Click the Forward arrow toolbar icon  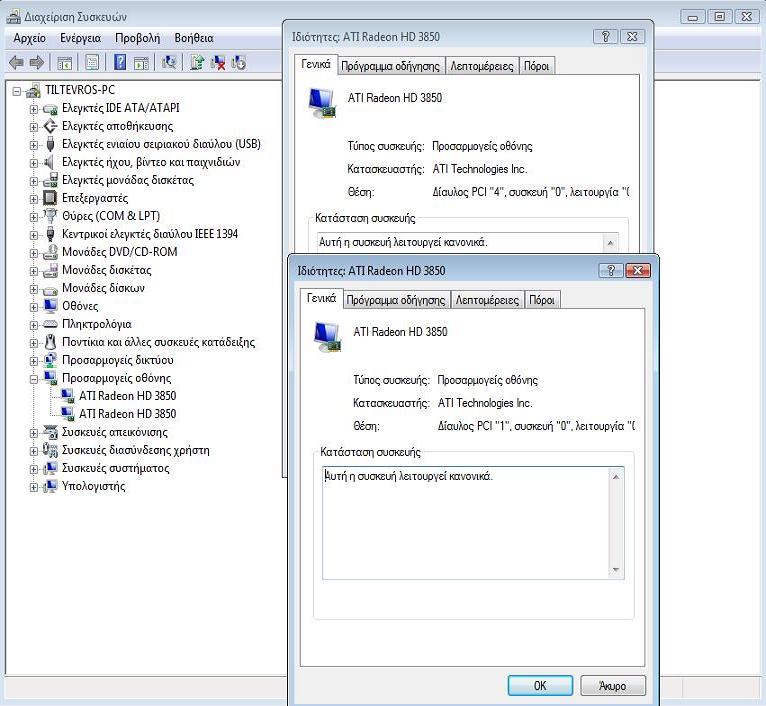coord(37,63)
